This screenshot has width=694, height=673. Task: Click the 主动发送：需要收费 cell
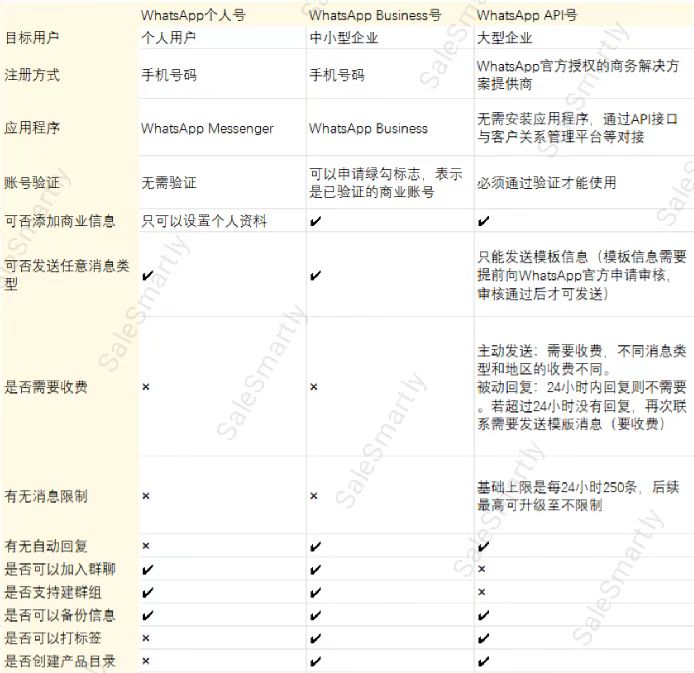(x=582, y=387)
